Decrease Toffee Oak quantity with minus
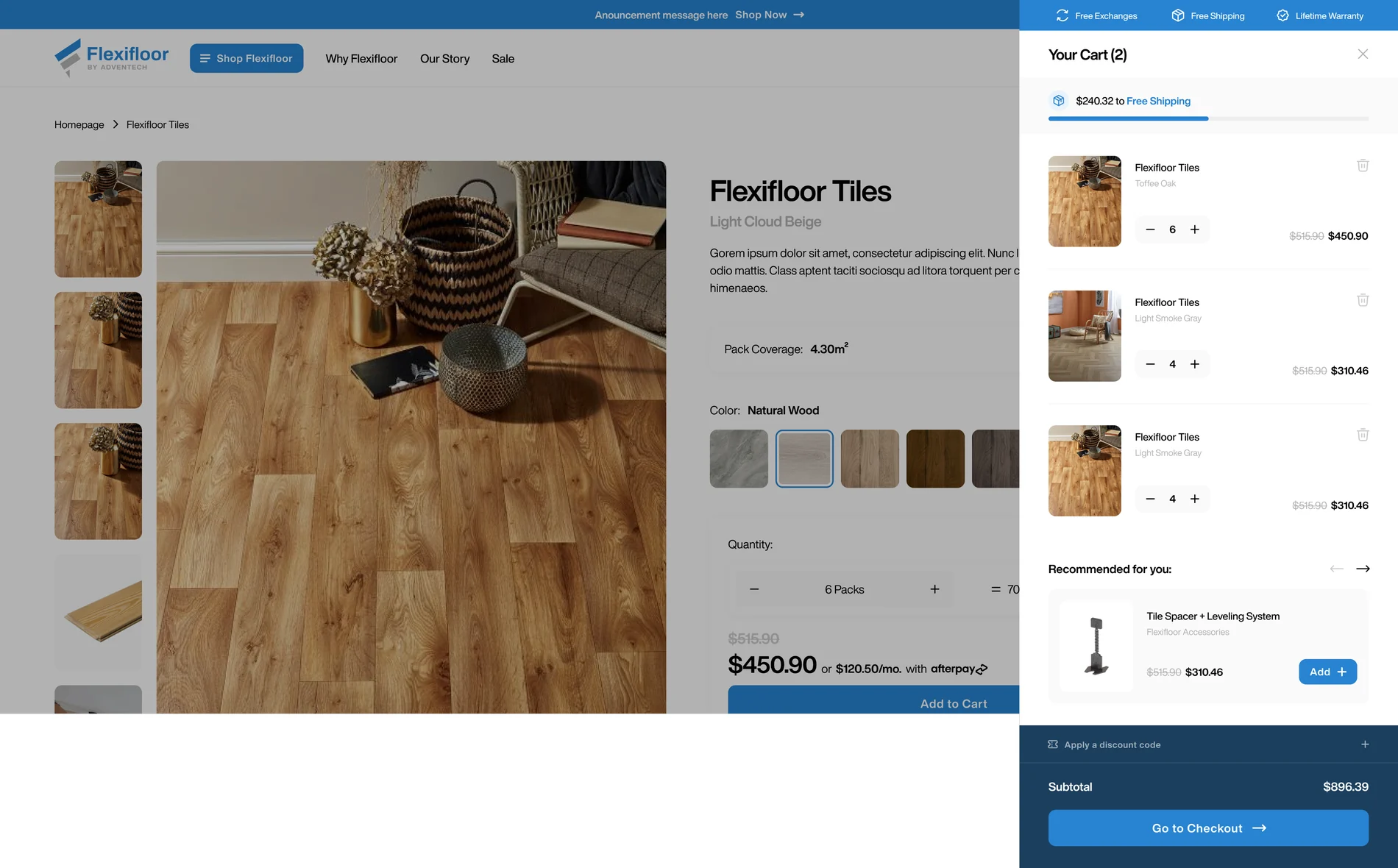The image size is (1398, 868). click(x=1150, y=230)
